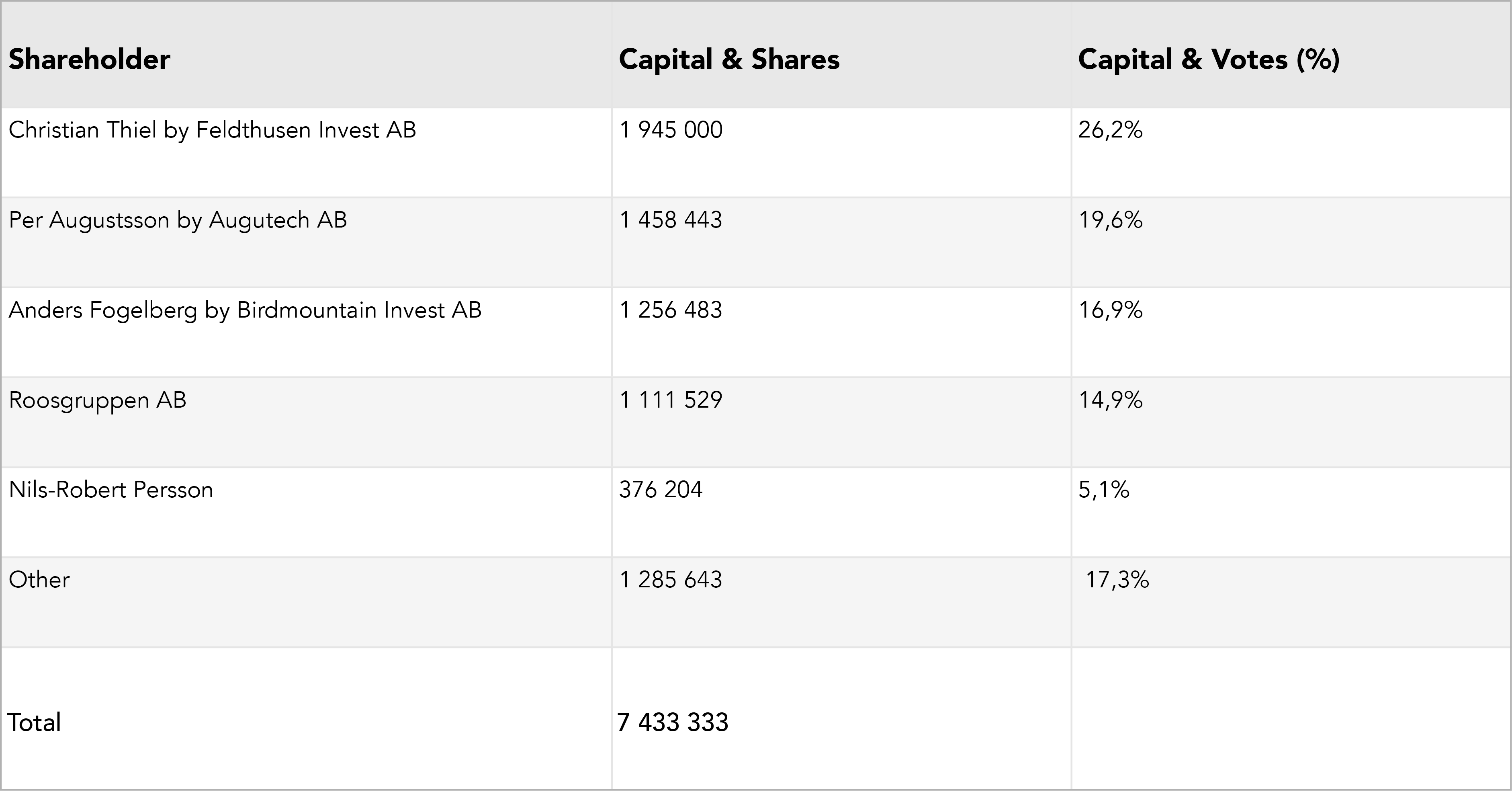Select the Nils-Robert Persson row name
This screenshot has height=798, width=1512.
click(111, 490)
